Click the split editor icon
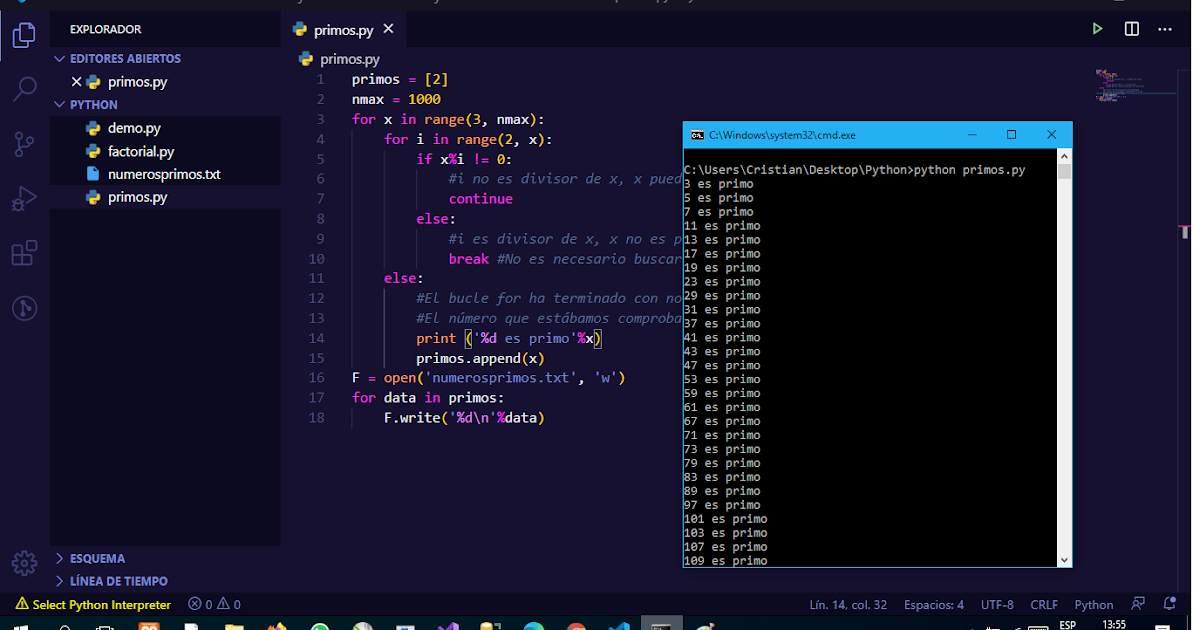The width and height of the screenshot is (1200, 630). [x=1131, y=28]
